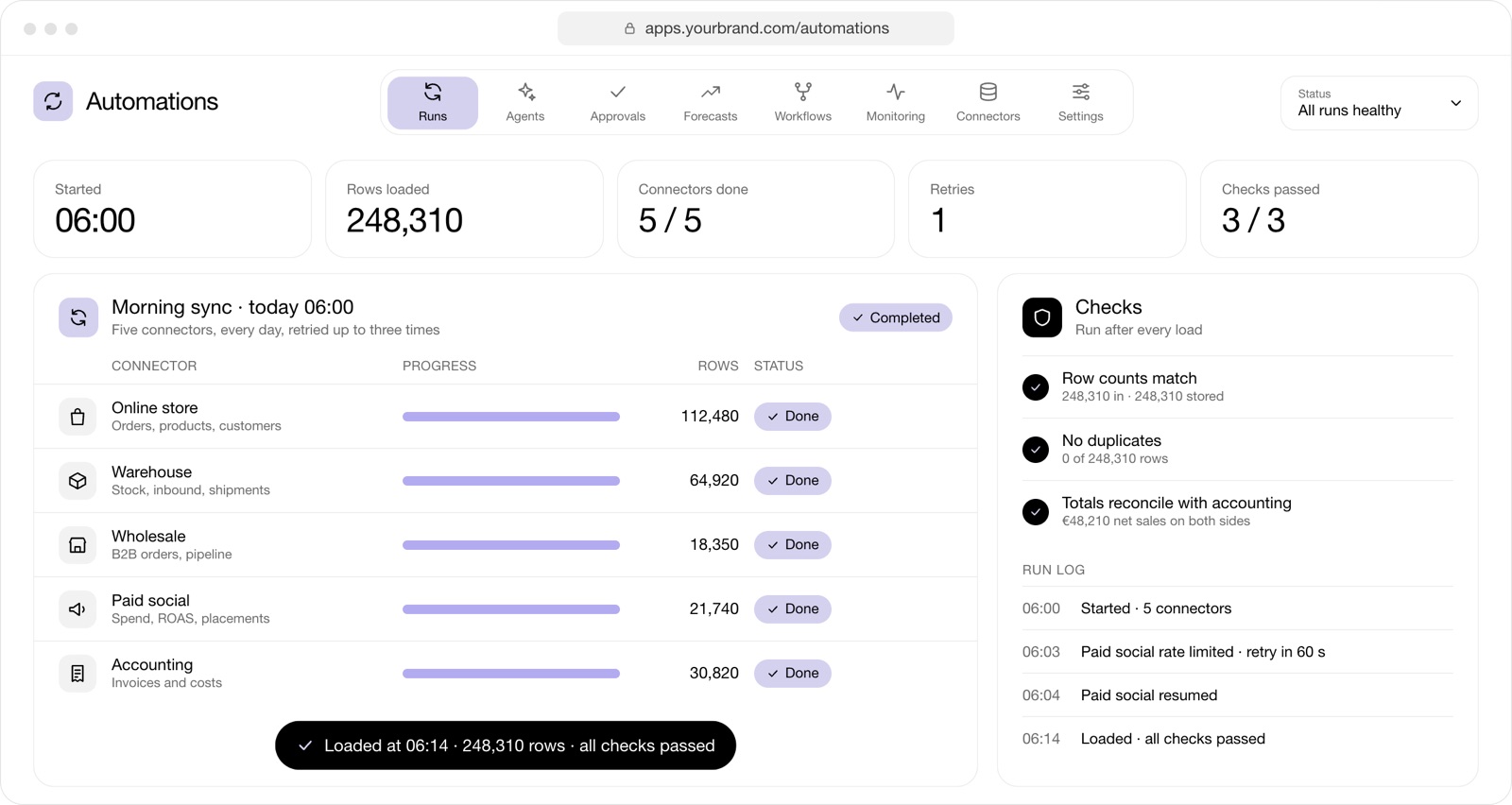Click the lock icon in address bar

[x=629, y=29]
